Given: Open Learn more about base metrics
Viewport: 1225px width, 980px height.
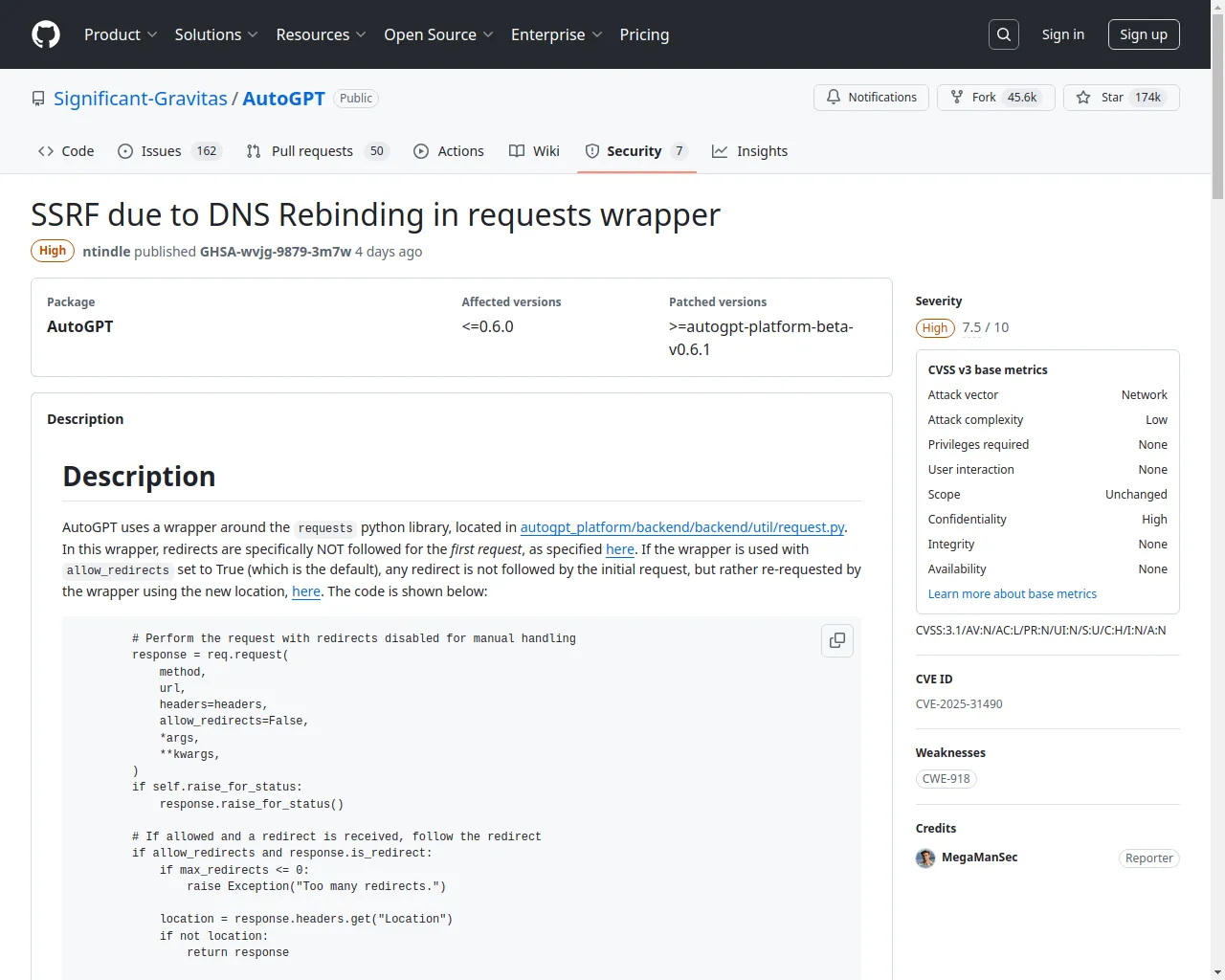Looking at the screenshot, I should (1013, 594).
